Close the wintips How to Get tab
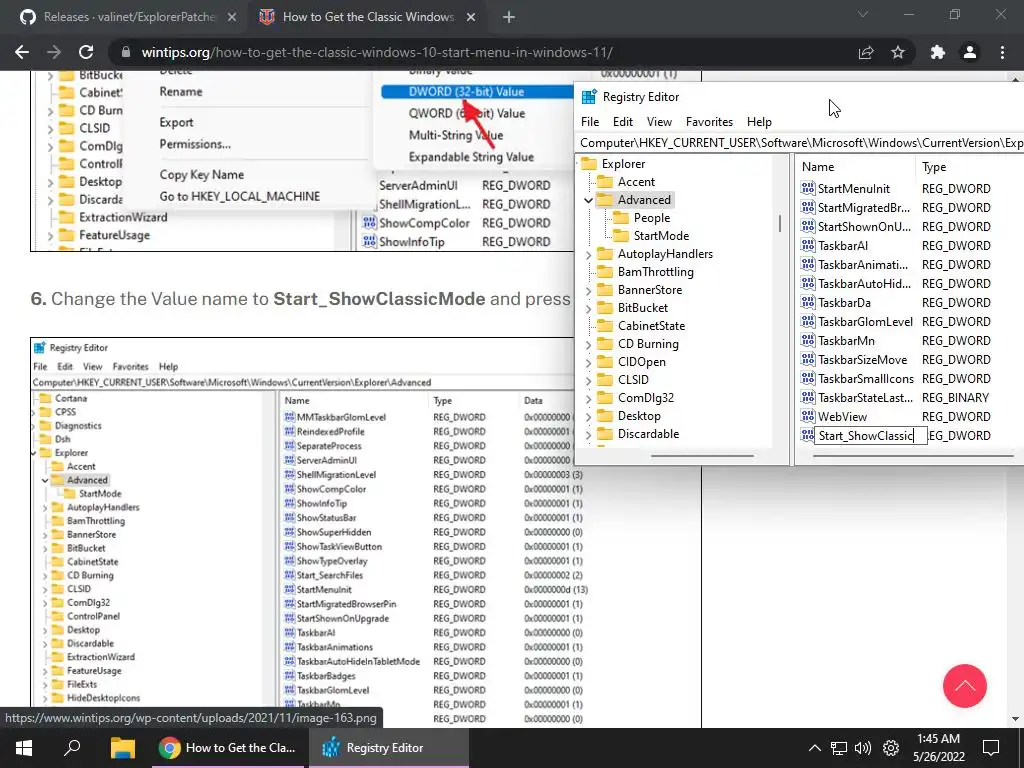The image size is (1024, 768). pos(471,18)
